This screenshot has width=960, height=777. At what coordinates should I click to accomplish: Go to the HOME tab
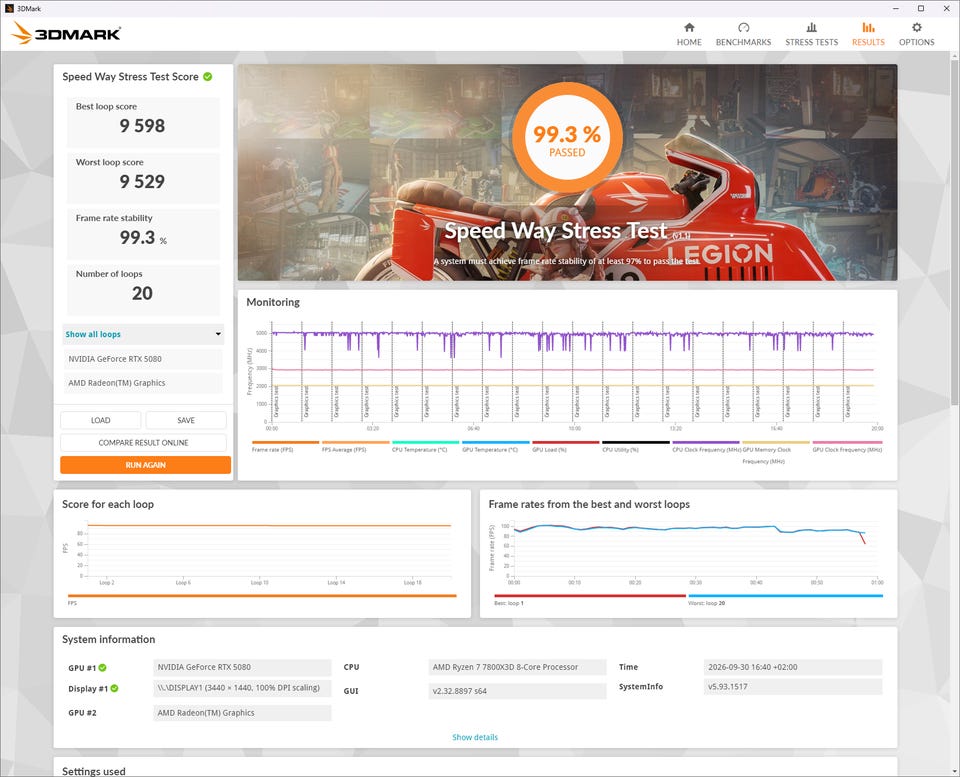[689, 34]
